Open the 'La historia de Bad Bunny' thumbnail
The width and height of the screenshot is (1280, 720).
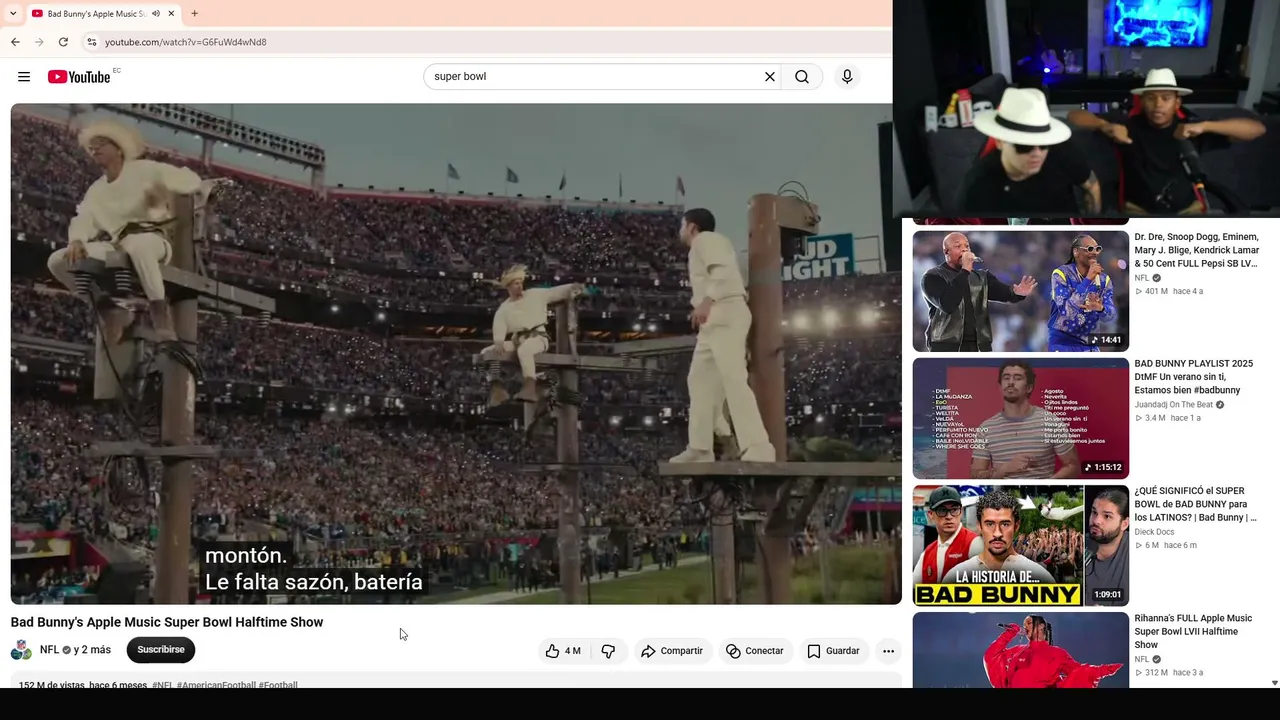click(1021, 545)
